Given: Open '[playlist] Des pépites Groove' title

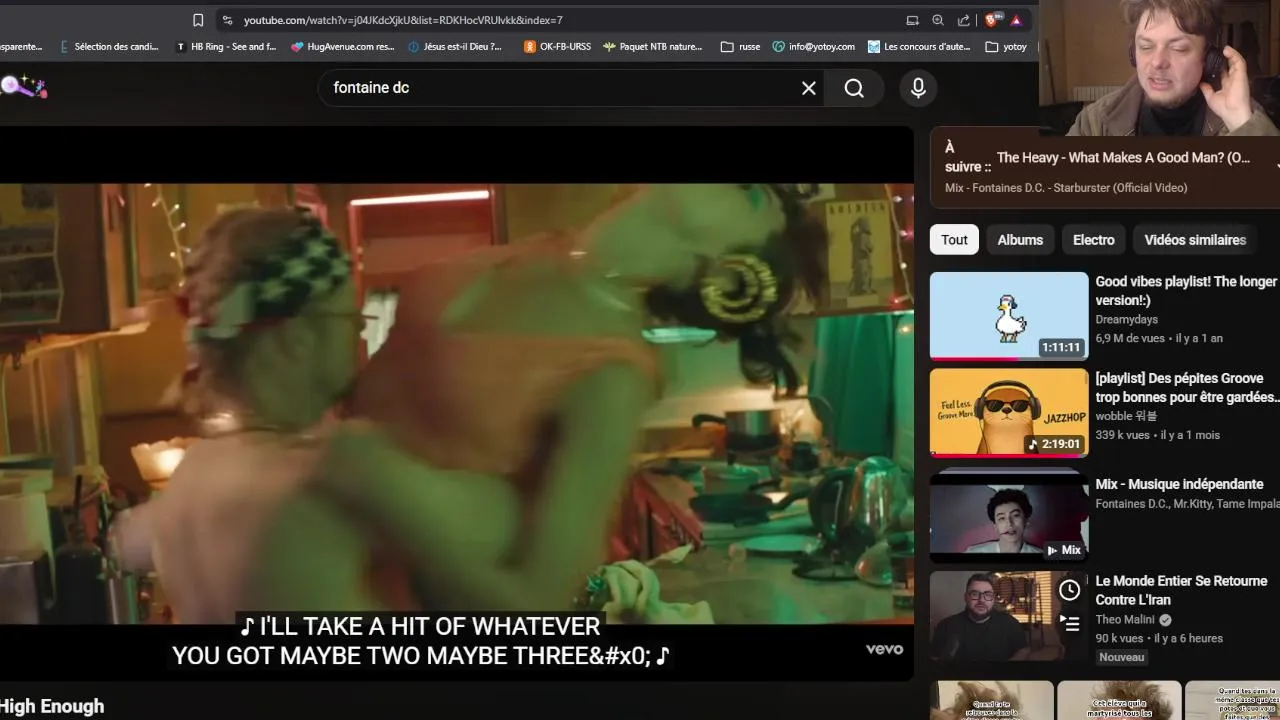Looking at the screenshot, I should pyautogui.click(x=1187, y=388).
